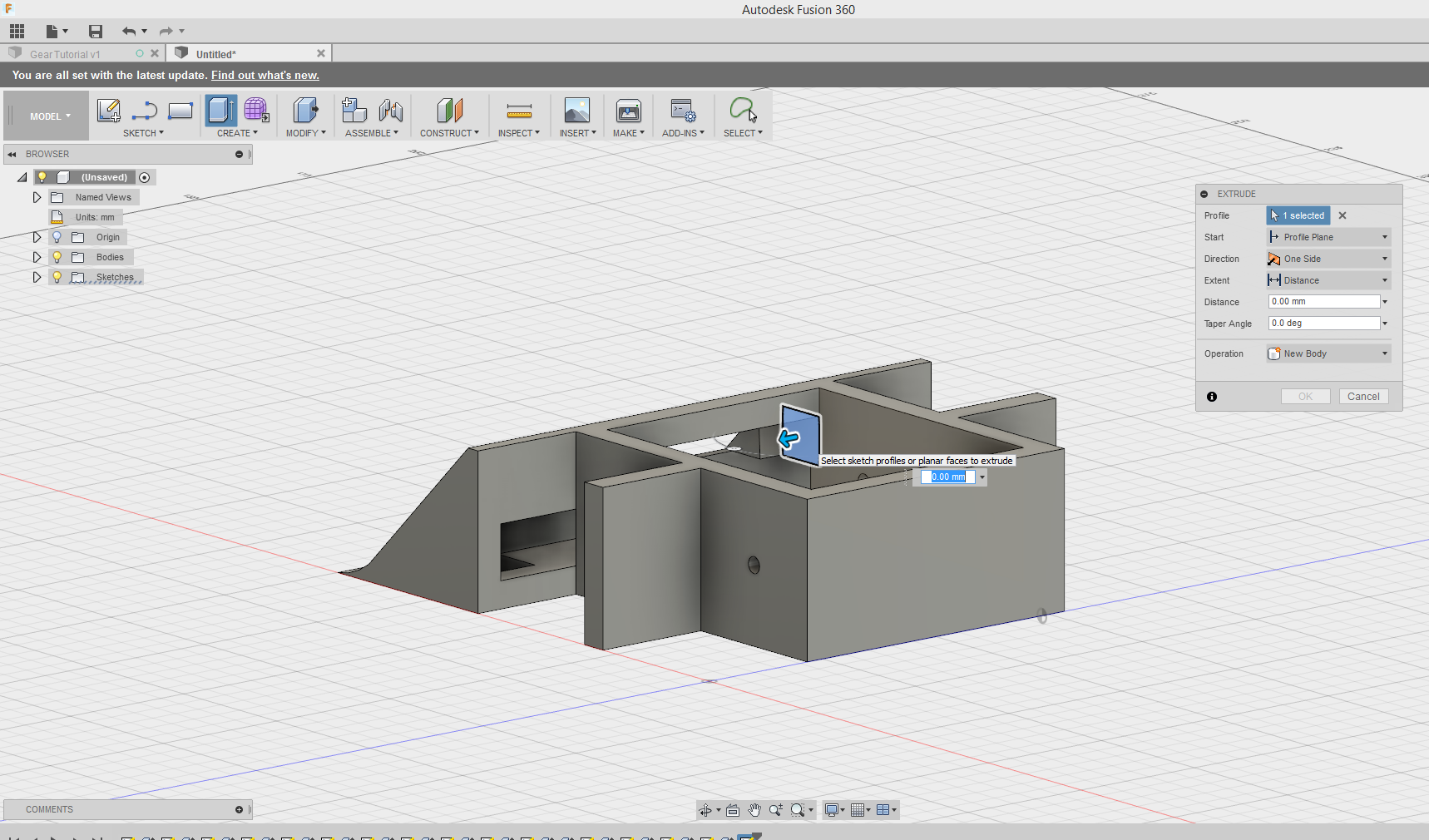Open the Find out what's new link
This screenshot has width=1429, height=840.
coord(265,75)
